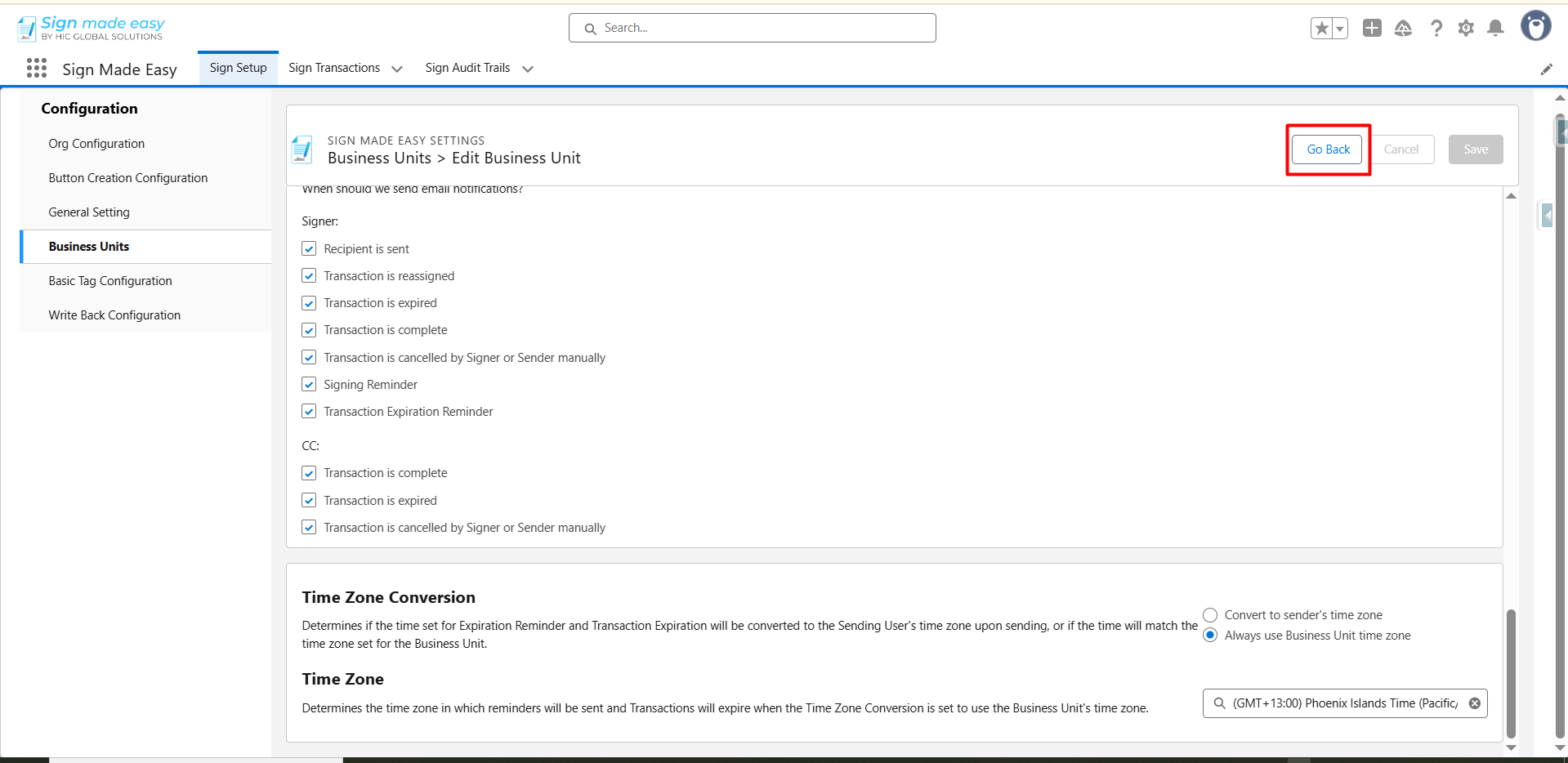Expand the Sign Audit Trails dropdown
The image size is (1568, 763).
[528, 69]
